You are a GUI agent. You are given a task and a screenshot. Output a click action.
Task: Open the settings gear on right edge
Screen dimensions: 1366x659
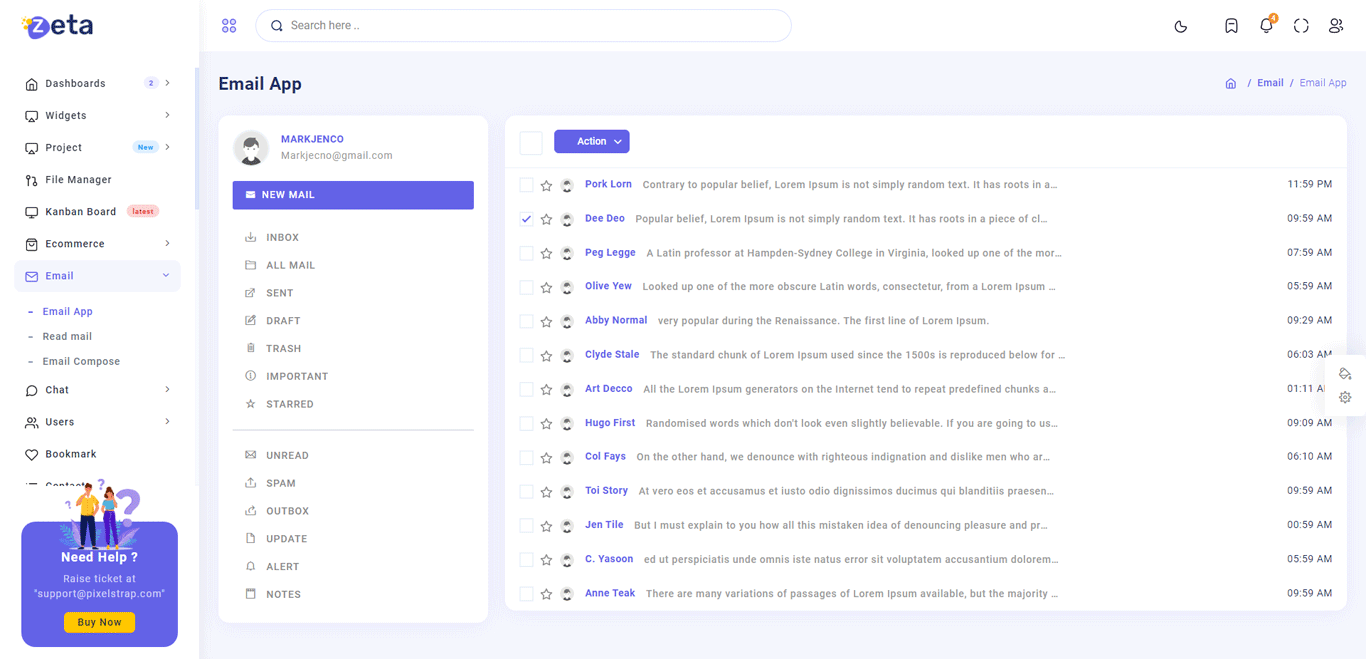tap(1345, 397)
